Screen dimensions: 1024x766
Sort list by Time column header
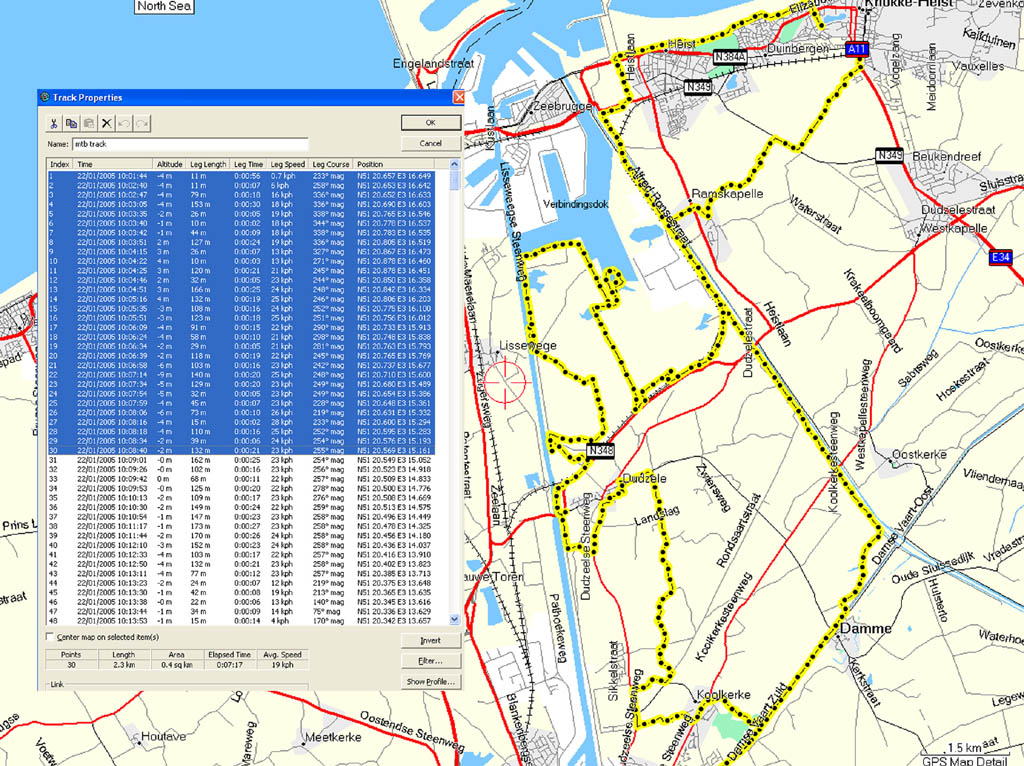point(112,165)
